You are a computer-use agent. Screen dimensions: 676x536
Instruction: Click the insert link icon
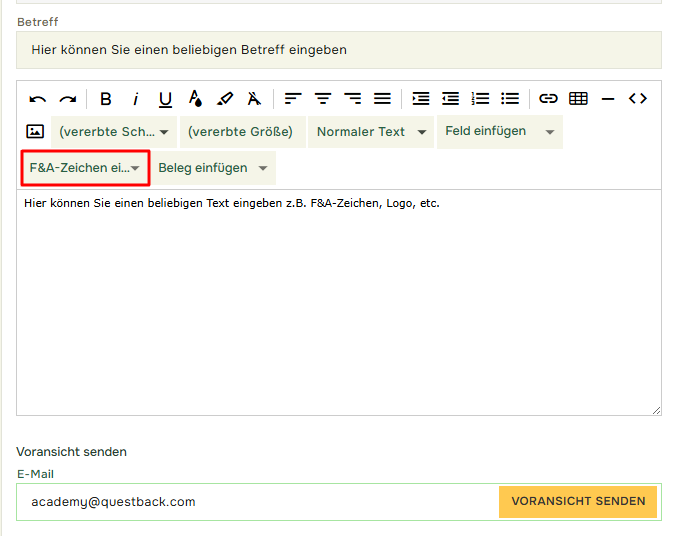(x=548, y=99)
